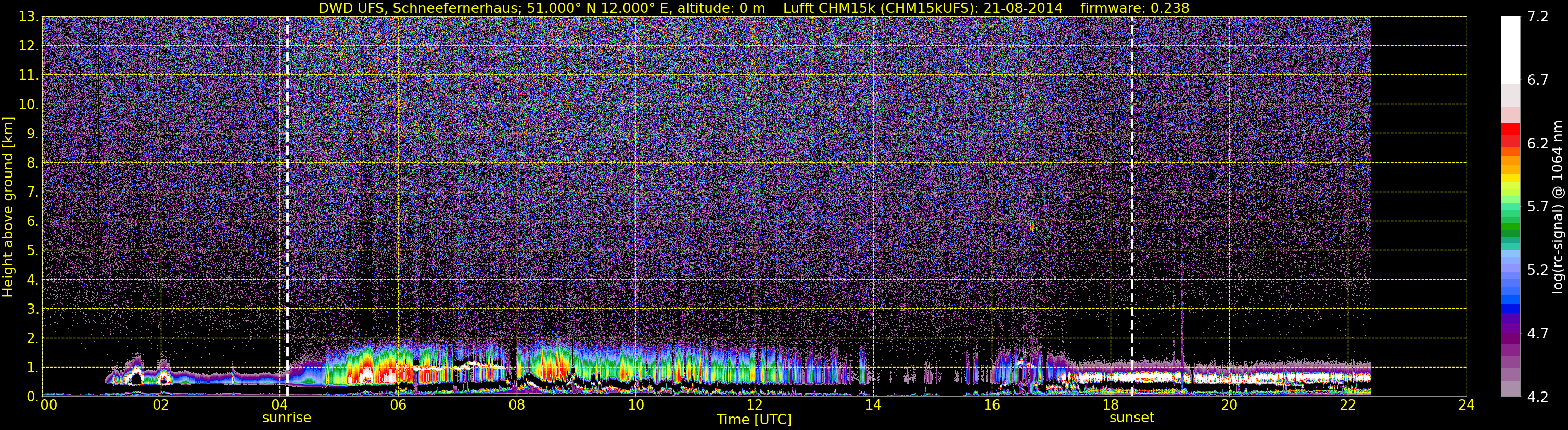Click the 'sunset' label under the x-axis

click(x=1131, y=418)
